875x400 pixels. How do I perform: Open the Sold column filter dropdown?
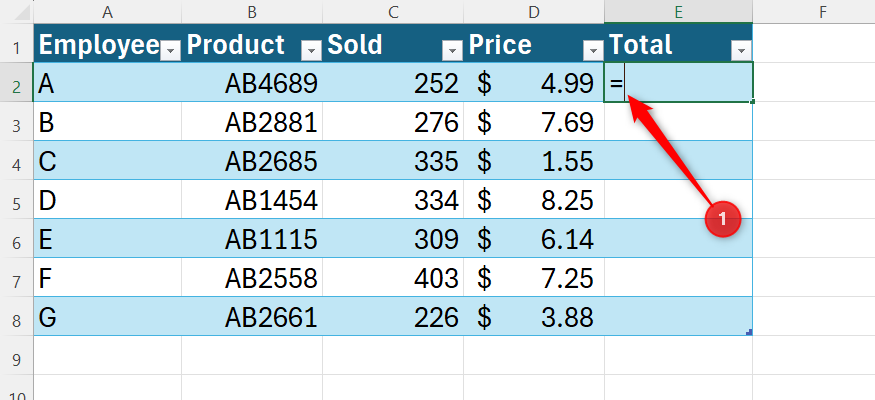452,51
